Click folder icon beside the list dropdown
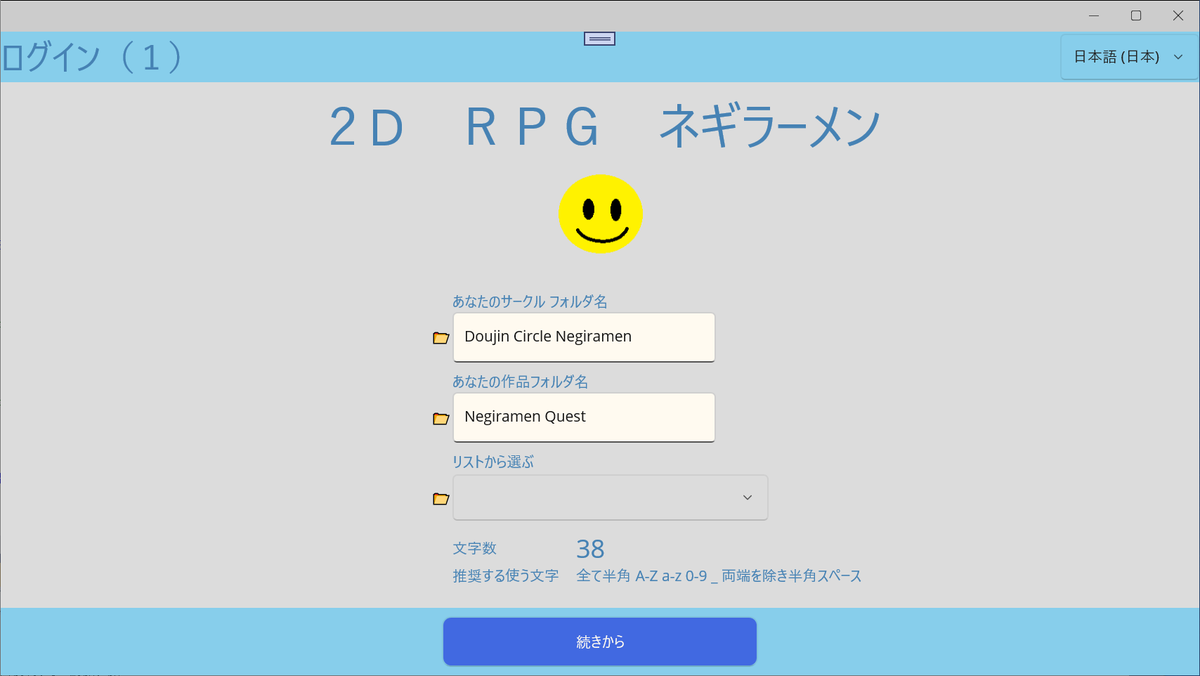 tap(440, 498)
